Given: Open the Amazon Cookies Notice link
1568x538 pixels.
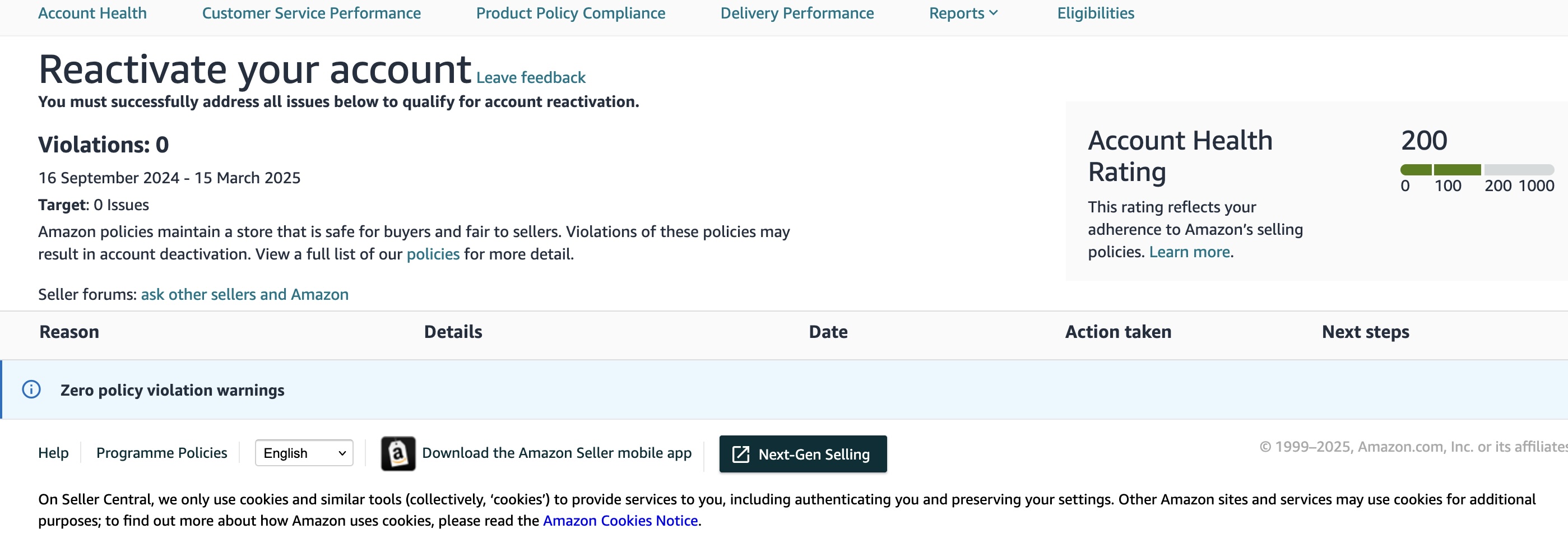Looking at the screenshot, I should [620, 521].
